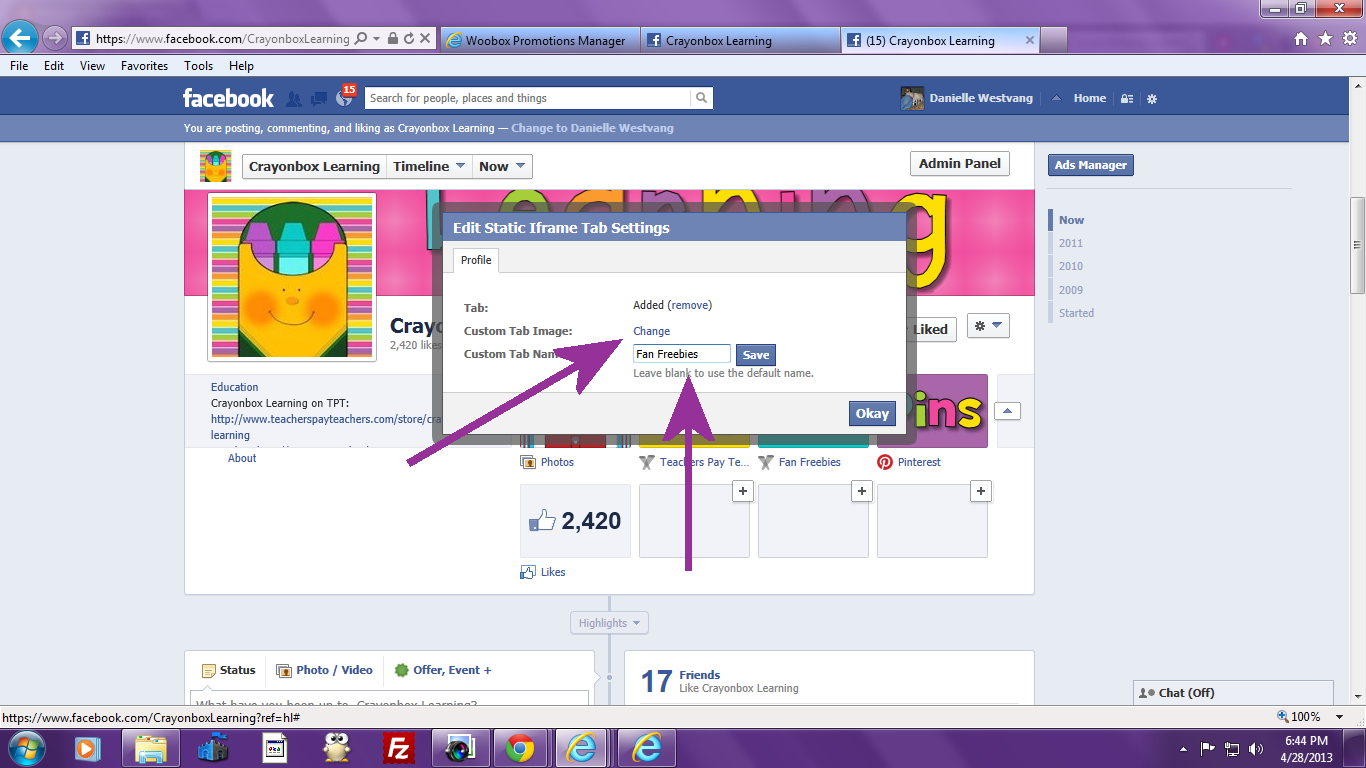Click the blue castle icon in the taskbar
This screenshot has width=1366, height=768.
click(x=212, y=748)
